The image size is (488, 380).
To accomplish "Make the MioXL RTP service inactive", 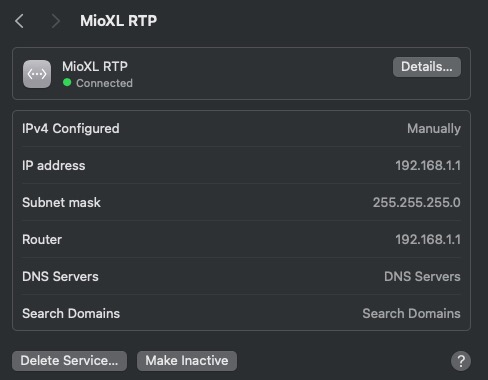I will pos(187,361).
